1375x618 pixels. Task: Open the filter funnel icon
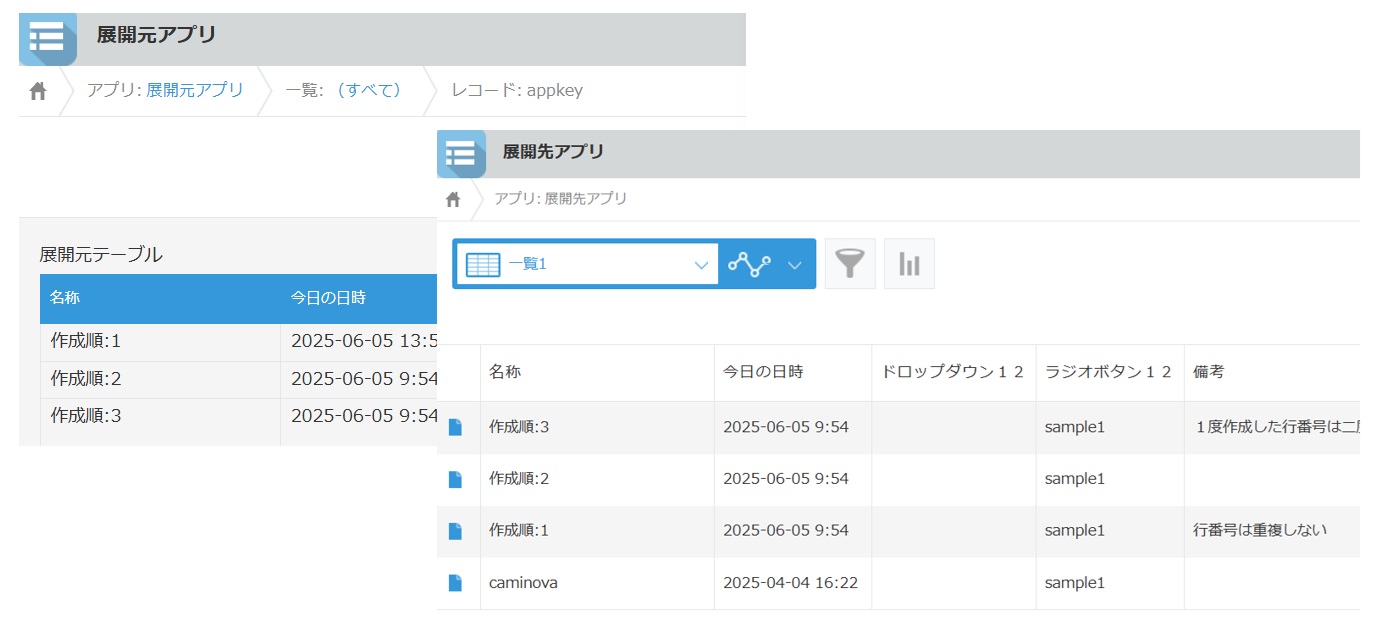(850, 264)
